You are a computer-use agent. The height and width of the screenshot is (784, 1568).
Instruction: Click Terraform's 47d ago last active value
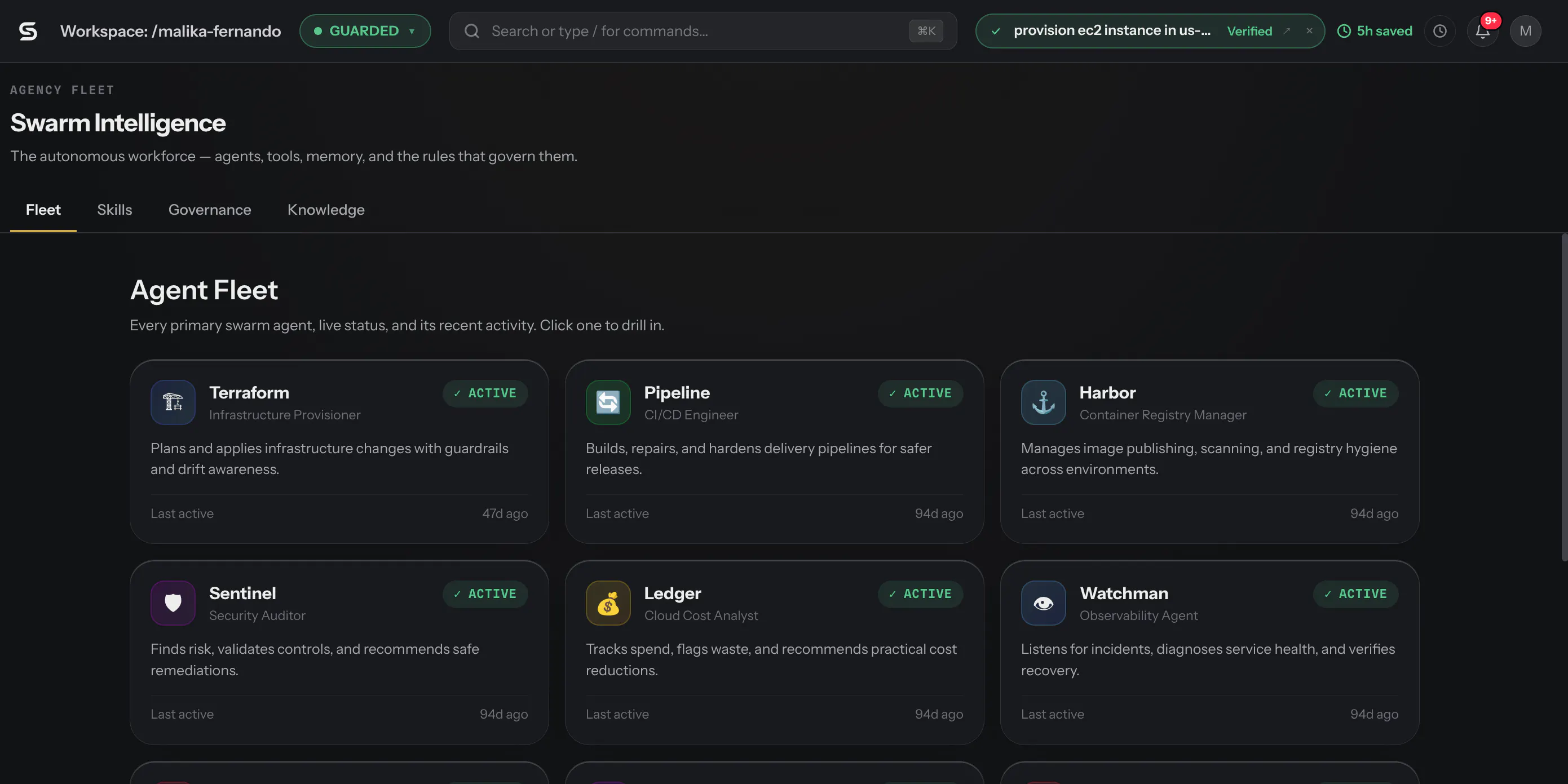505,513
